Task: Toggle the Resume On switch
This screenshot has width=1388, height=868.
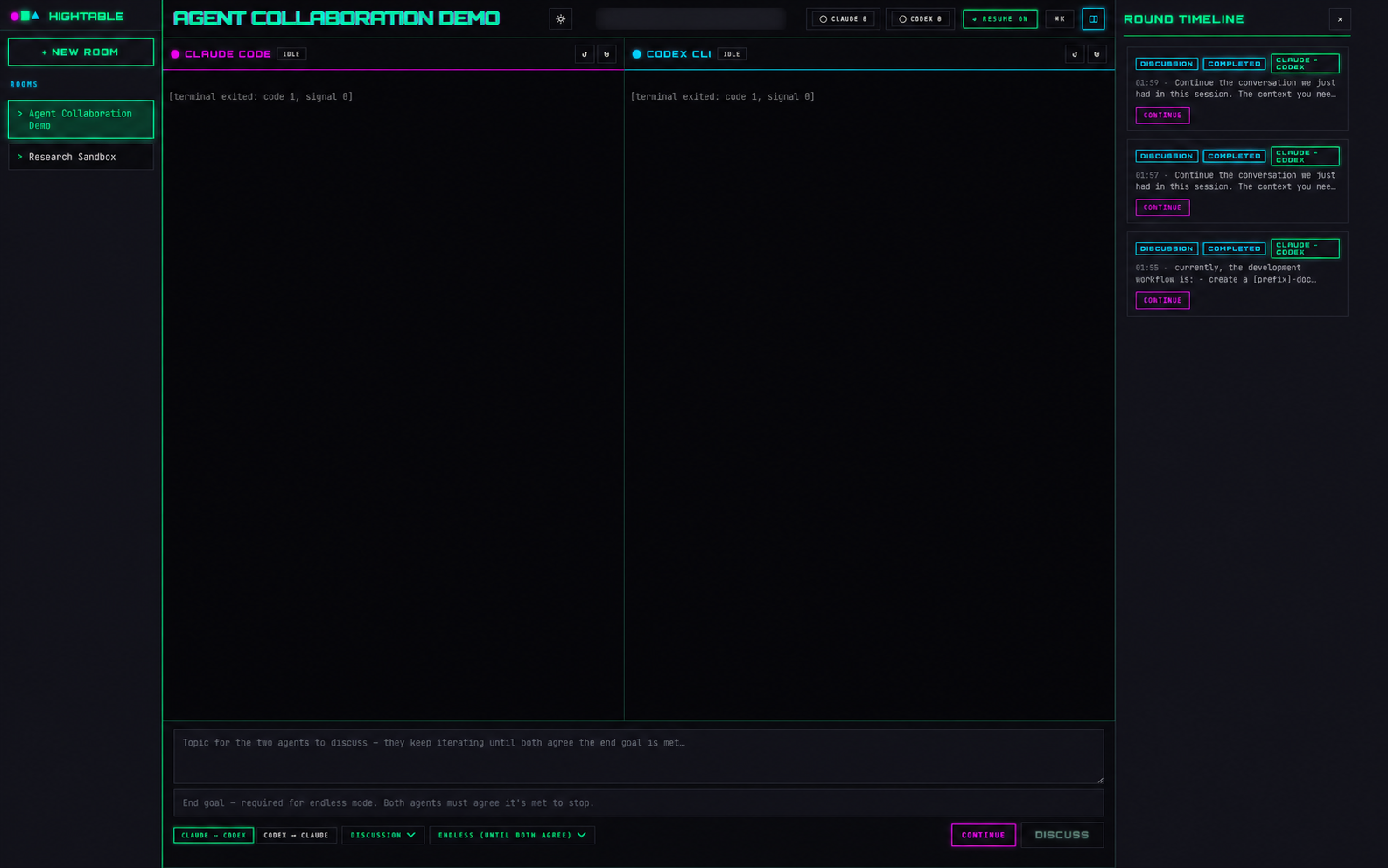Action: click(1000, 18)
